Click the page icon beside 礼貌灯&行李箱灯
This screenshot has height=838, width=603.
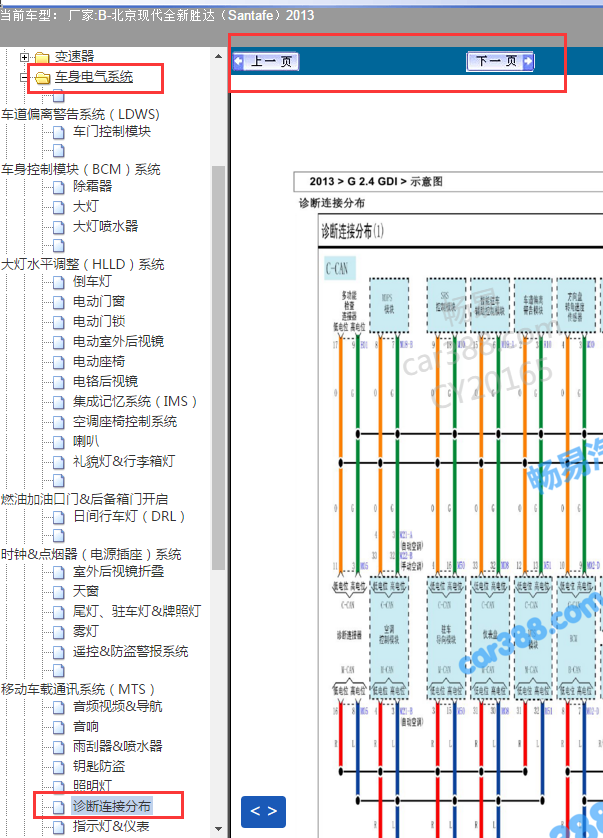[x=59, y=462]
